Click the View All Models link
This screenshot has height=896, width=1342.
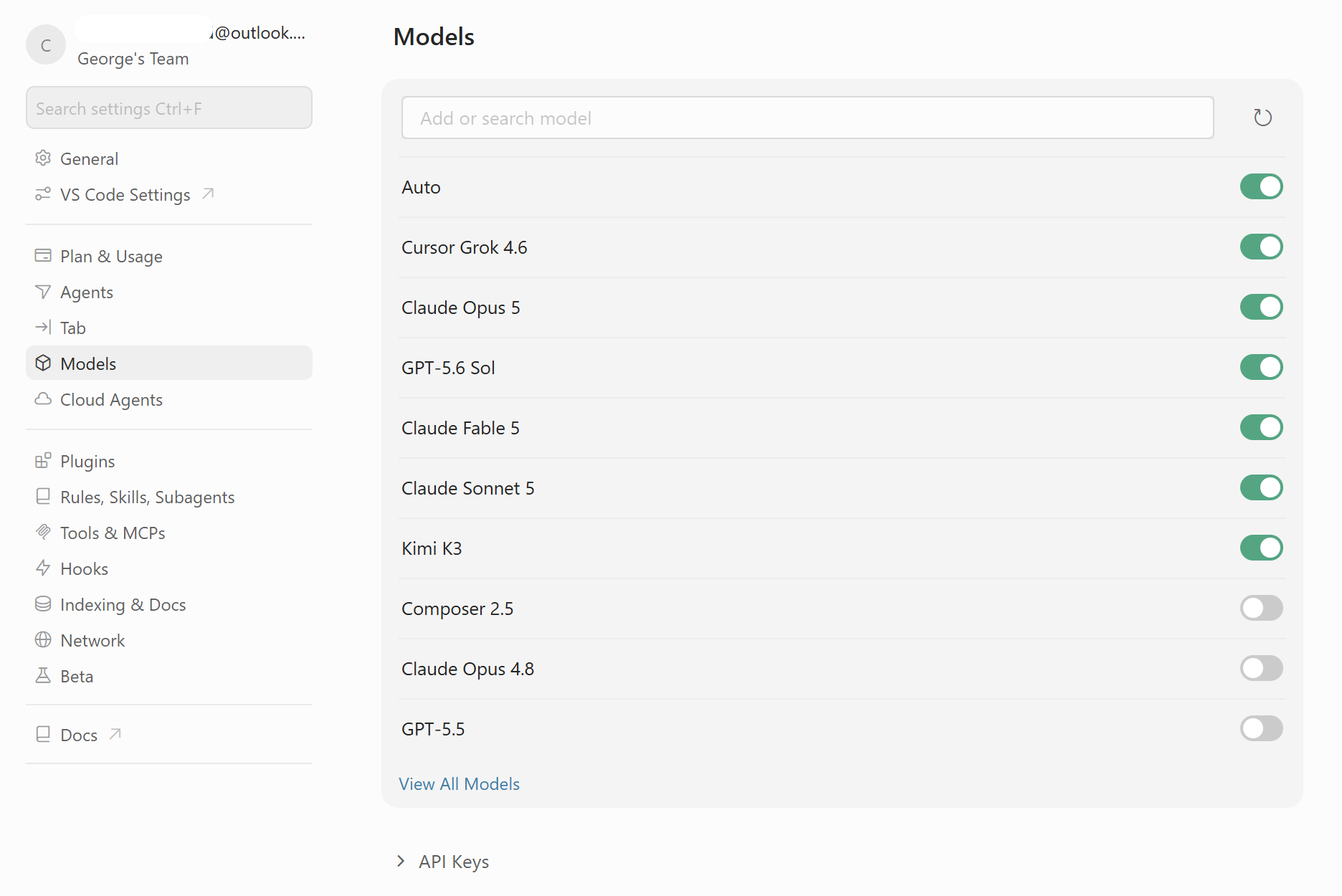click(x=459, y=784)
